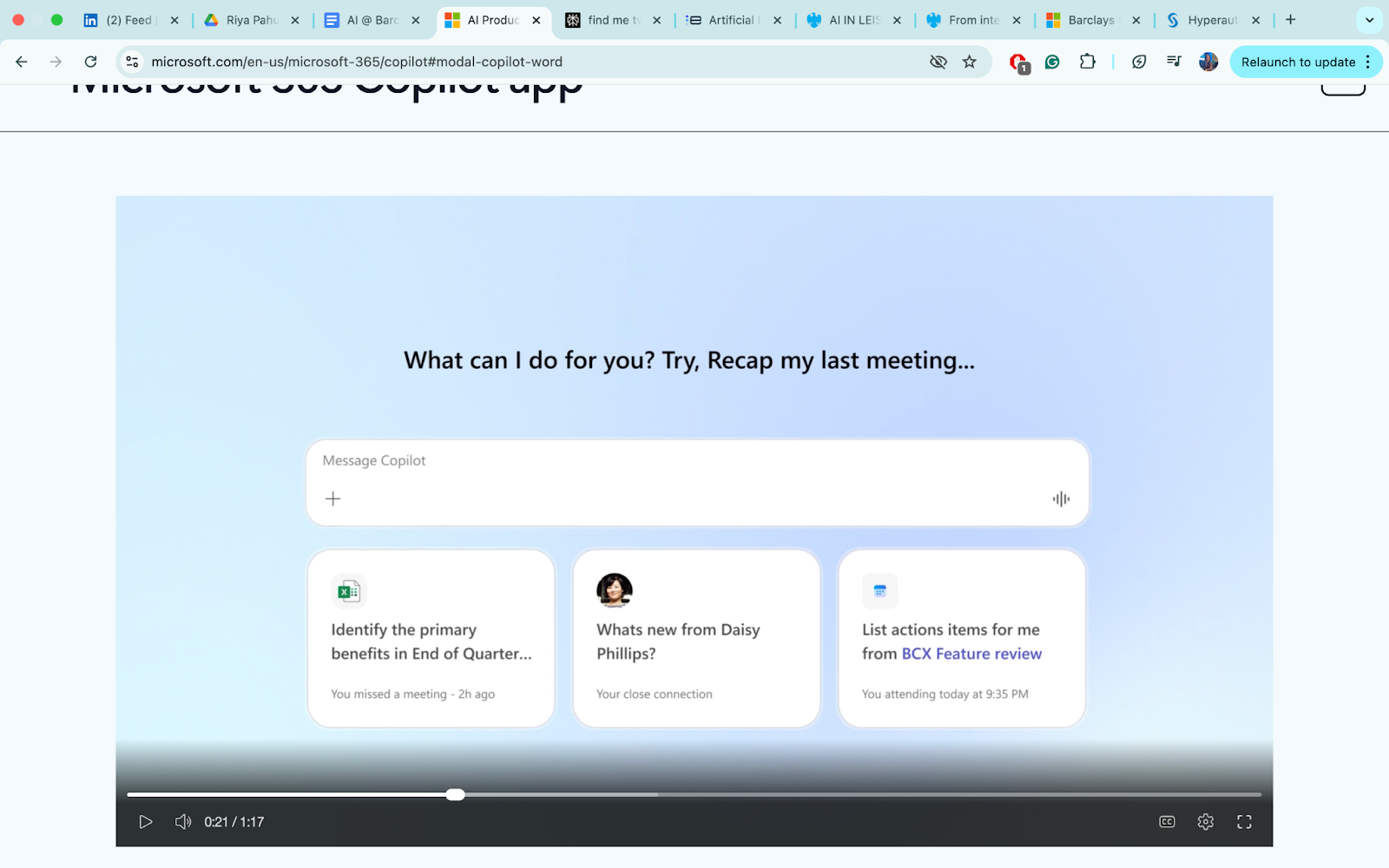Image resolution: width=1389 pixels, height=868 pixels.
Task: Play the Copilot video
Action: [x=146, y=822]
